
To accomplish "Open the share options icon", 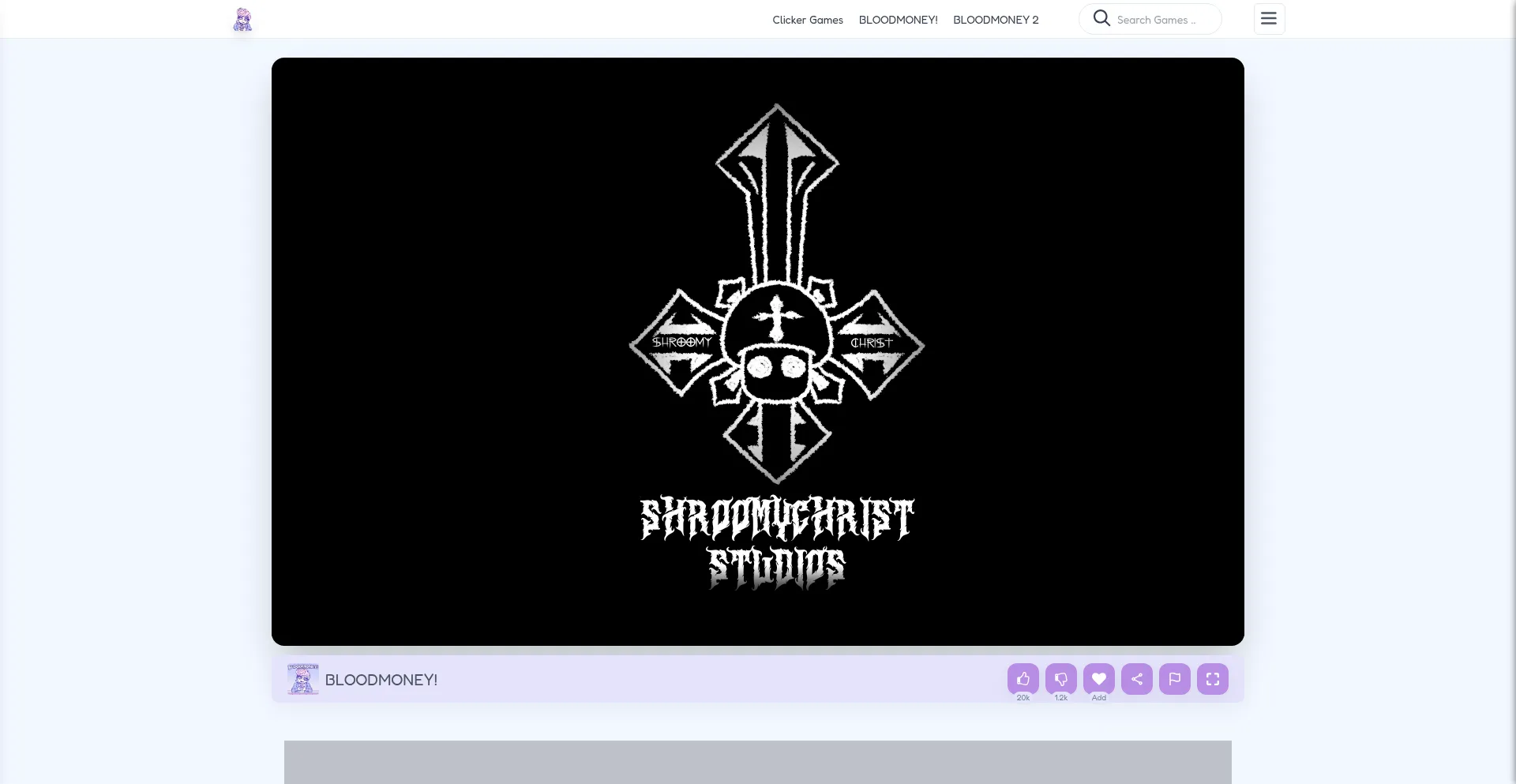I will [x=1136, y=679].
